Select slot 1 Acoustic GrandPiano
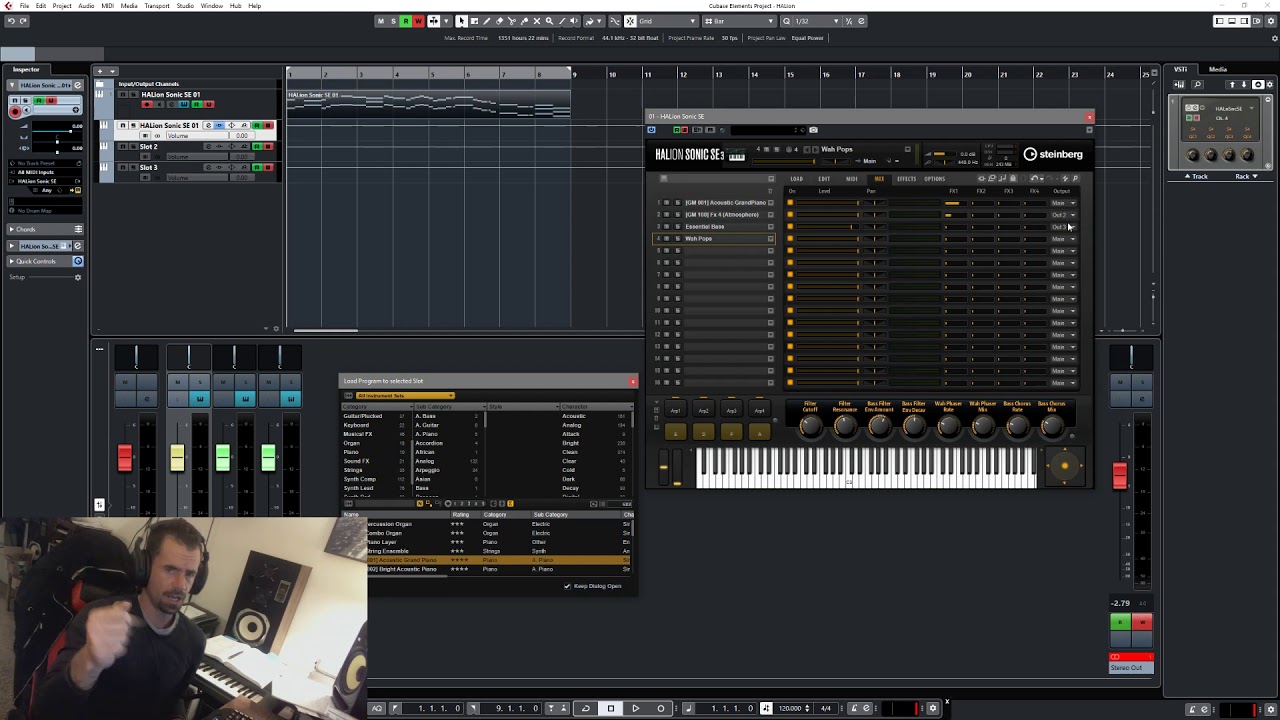This screenshot has height=720, width=1280. pyautogui.click(x=726, y=203)
